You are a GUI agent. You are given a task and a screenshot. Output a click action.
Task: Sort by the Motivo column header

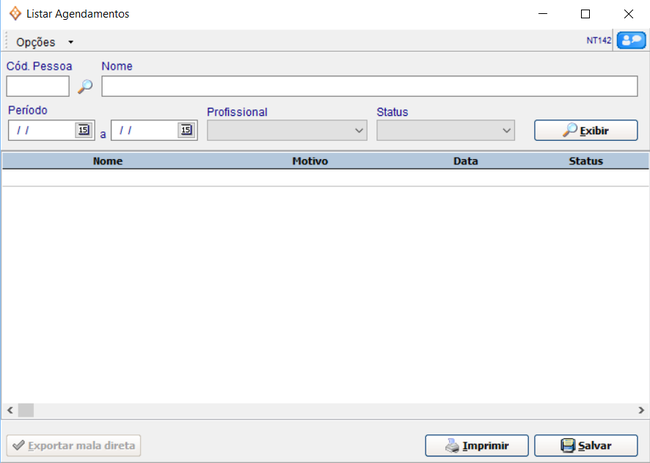click(x=310, y=160)
